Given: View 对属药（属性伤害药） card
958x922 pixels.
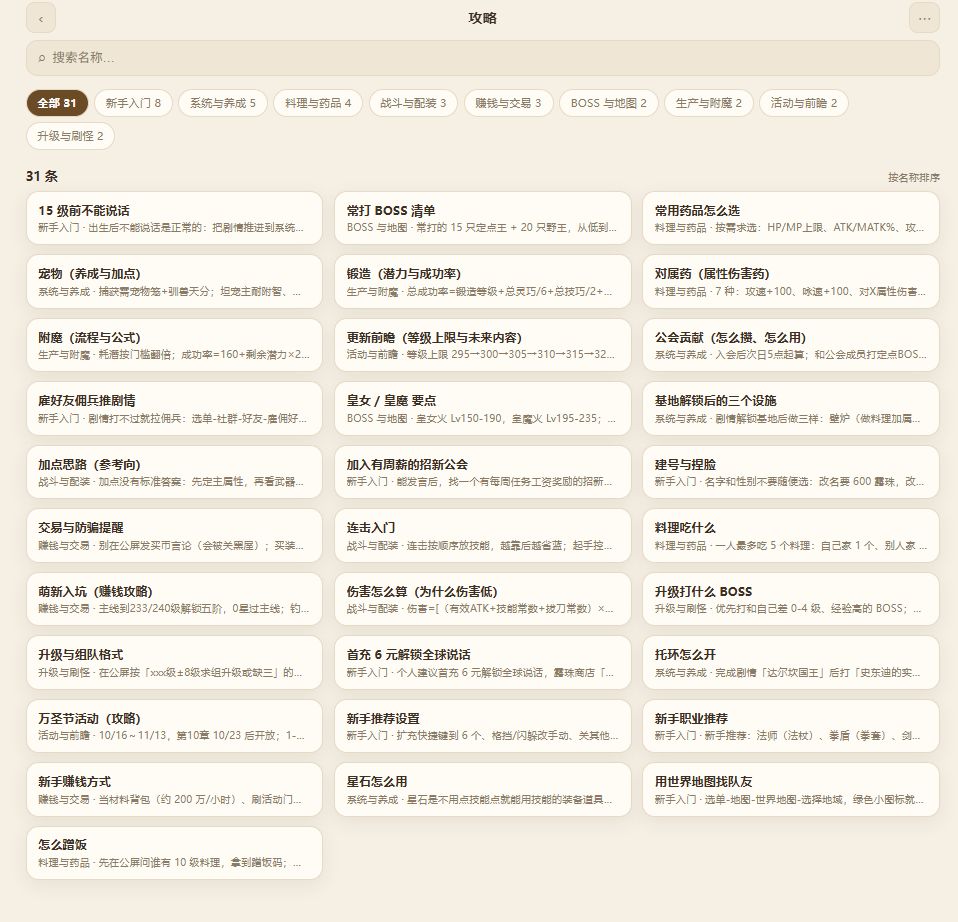Looking at the screenshot, I should tap(791, 282).
